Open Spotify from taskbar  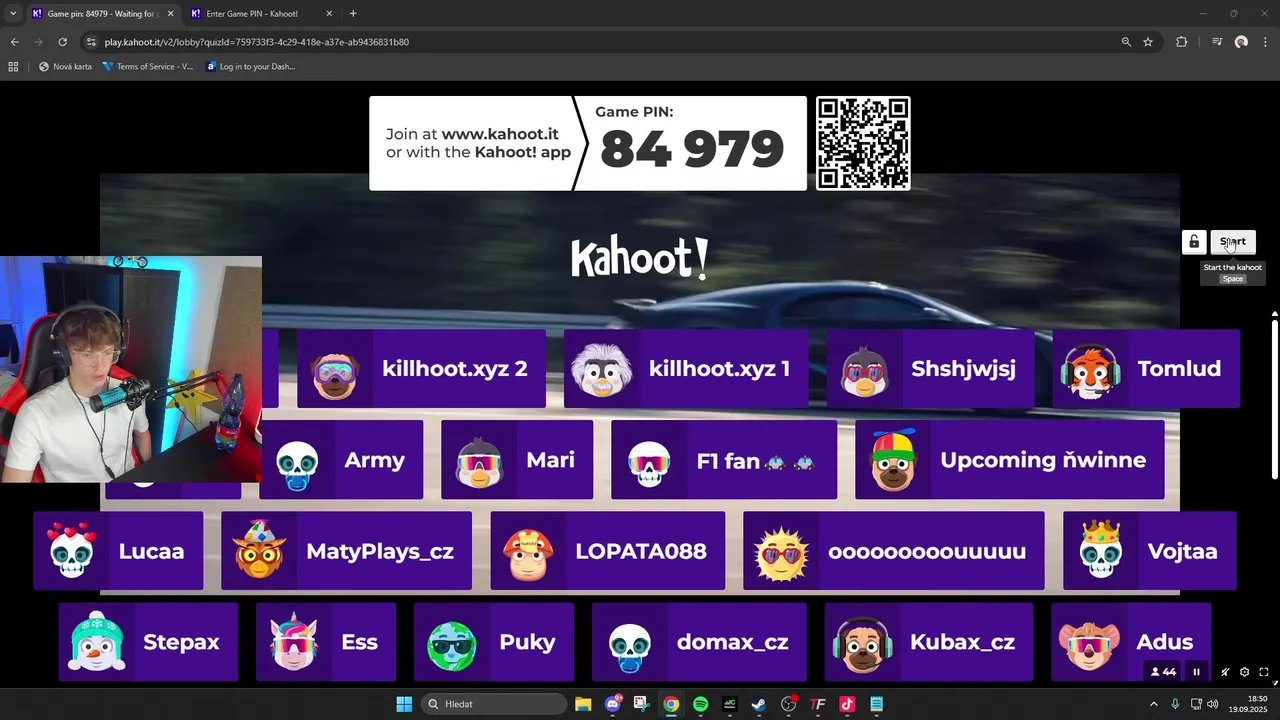coord(700,704)
